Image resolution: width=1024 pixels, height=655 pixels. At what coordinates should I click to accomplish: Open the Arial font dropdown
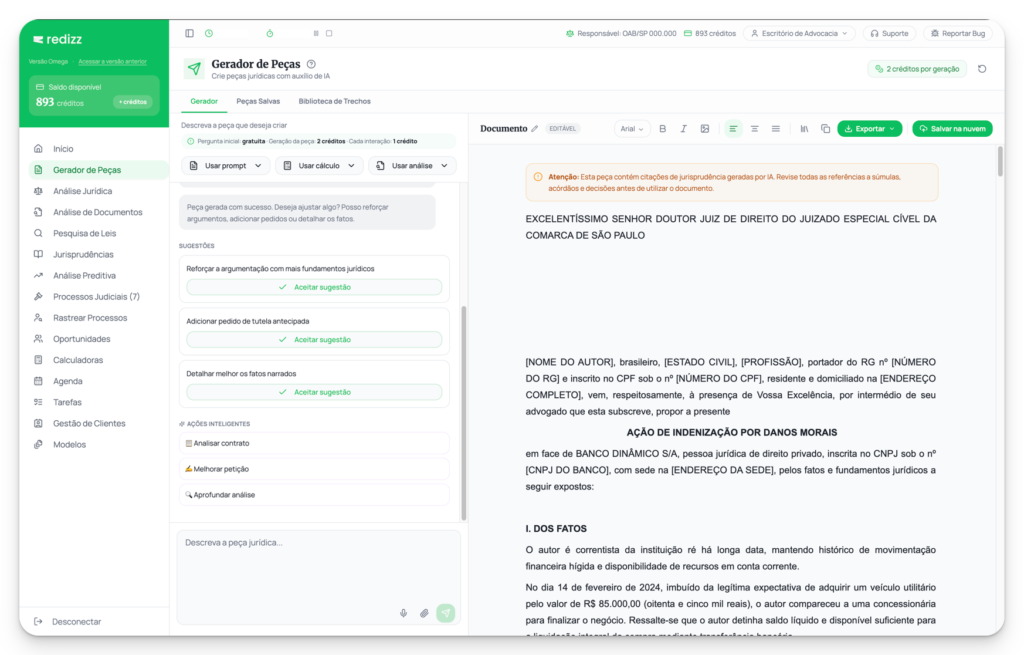pos(632,129)
